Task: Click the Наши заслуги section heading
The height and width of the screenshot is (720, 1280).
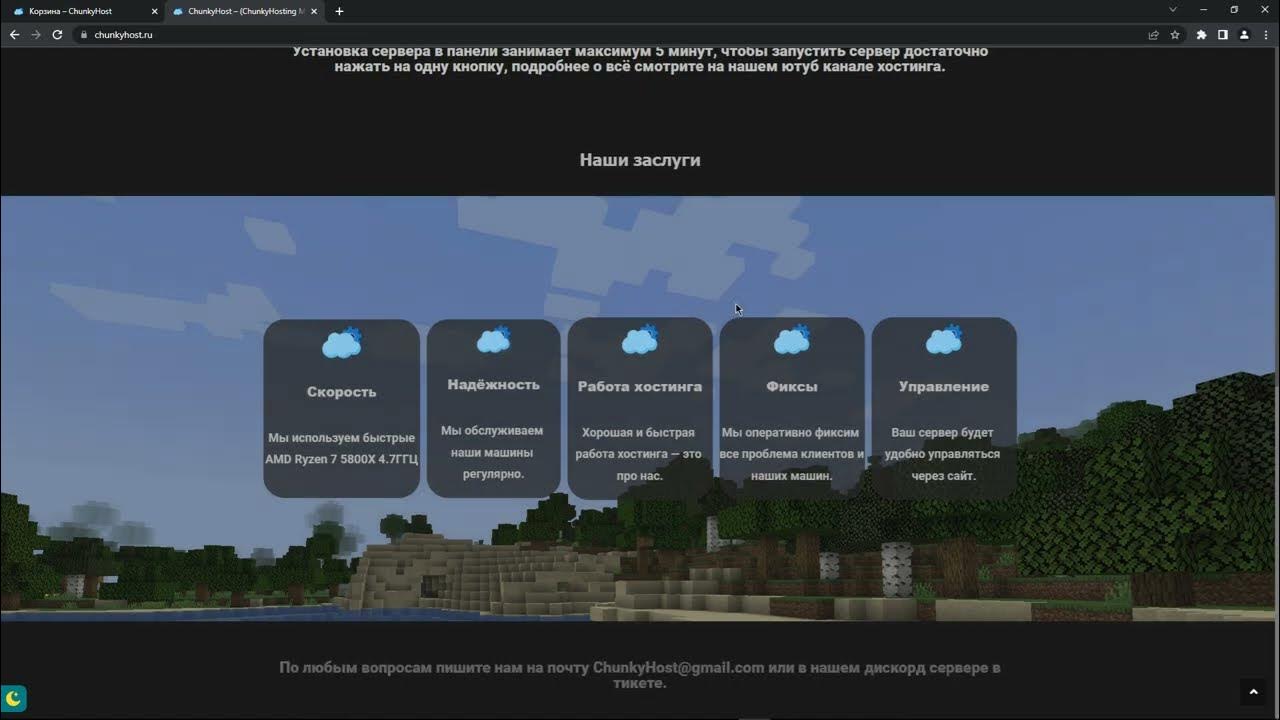Action: pyautogui.click(x=640, y=160)
